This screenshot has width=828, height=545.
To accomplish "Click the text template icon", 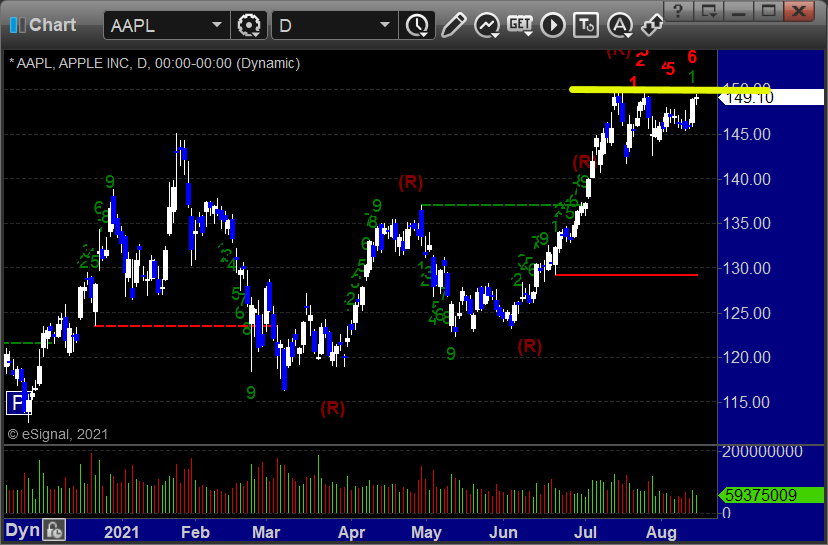I will (x=586, y=25).
